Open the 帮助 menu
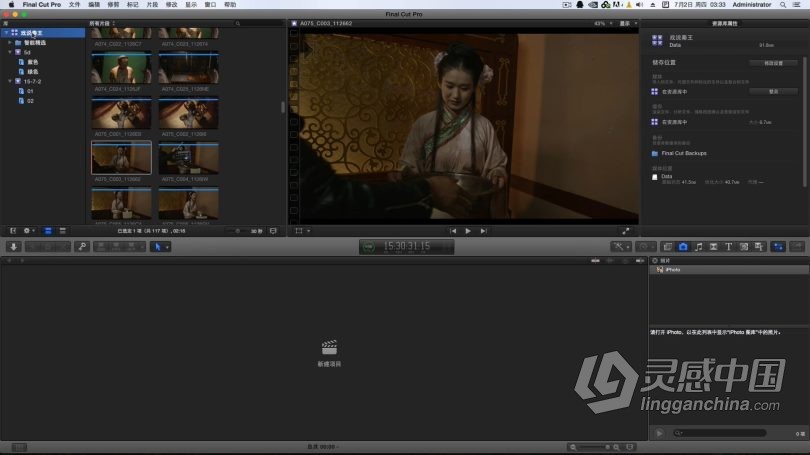Screen dimensions: 810x455 pyautogui.click(x=230, y=4)
